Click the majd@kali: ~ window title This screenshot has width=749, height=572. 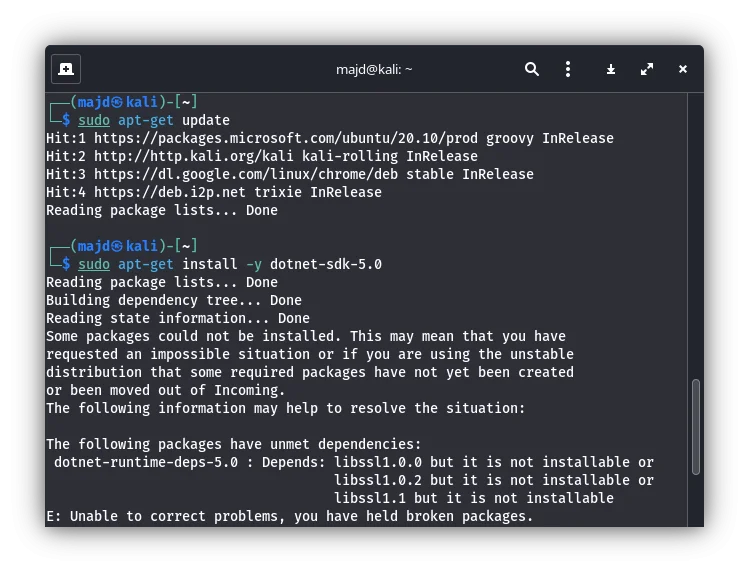[x=374, y=70]
